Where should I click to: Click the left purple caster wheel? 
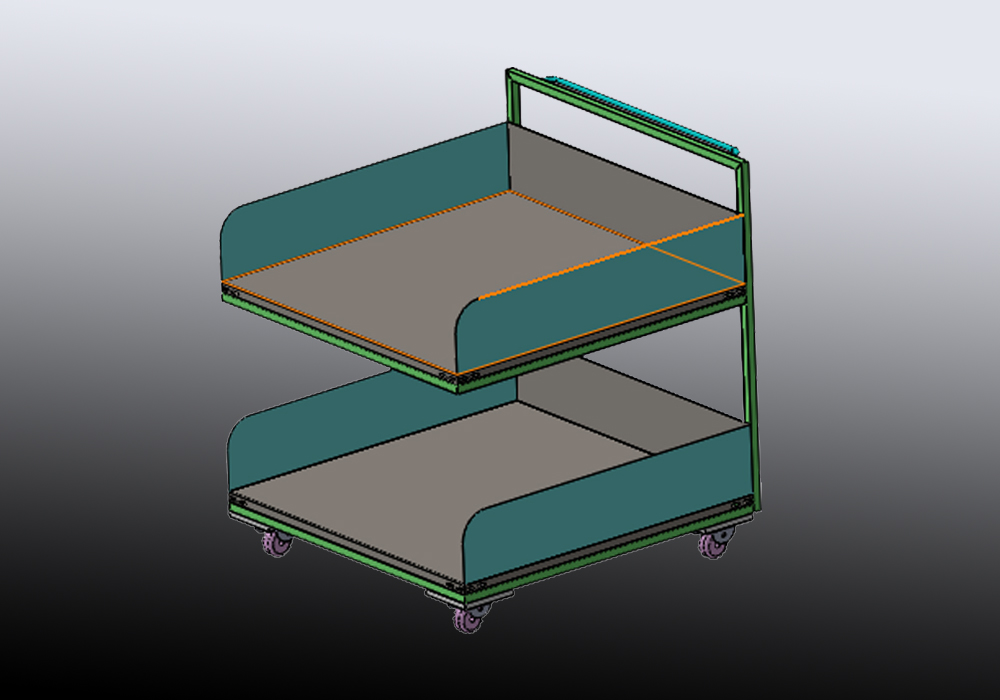coord(275,544)
